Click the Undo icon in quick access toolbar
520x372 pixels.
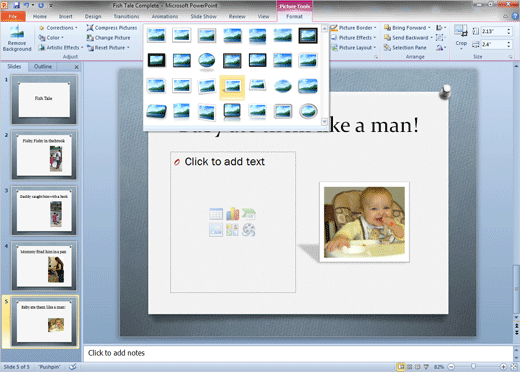click(27, 5)
